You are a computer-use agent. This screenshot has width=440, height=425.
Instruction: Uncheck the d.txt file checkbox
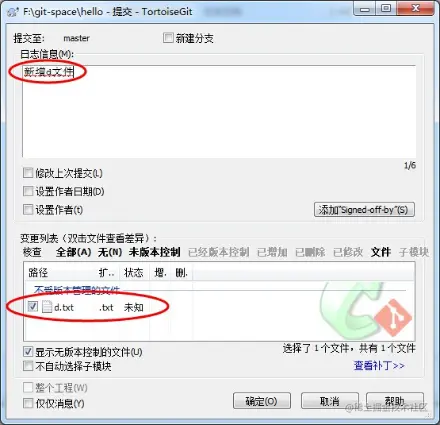(x=33, y=306)
